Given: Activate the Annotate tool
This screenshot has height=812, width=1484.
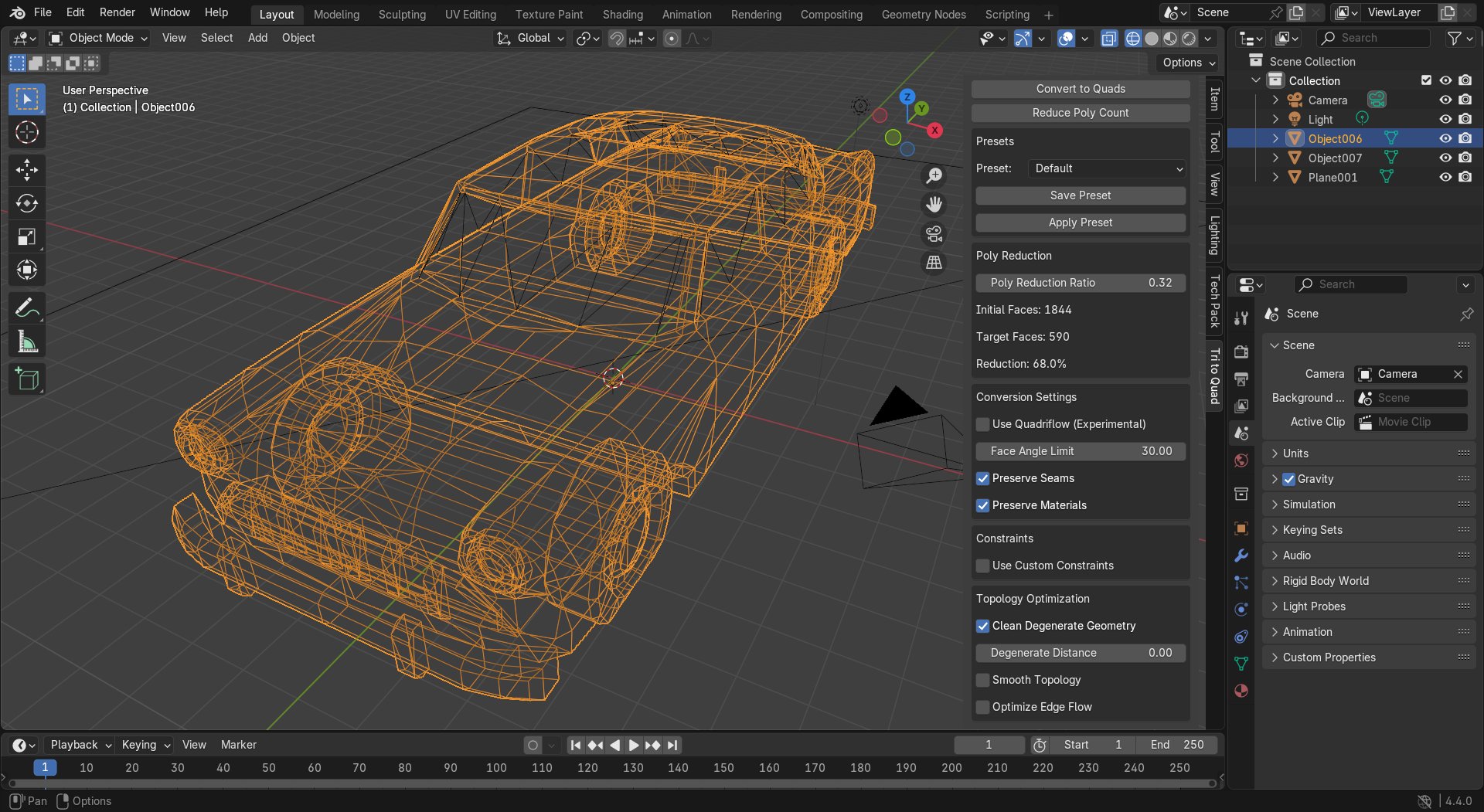Looking at the screenshot, I should coord(26,307).
